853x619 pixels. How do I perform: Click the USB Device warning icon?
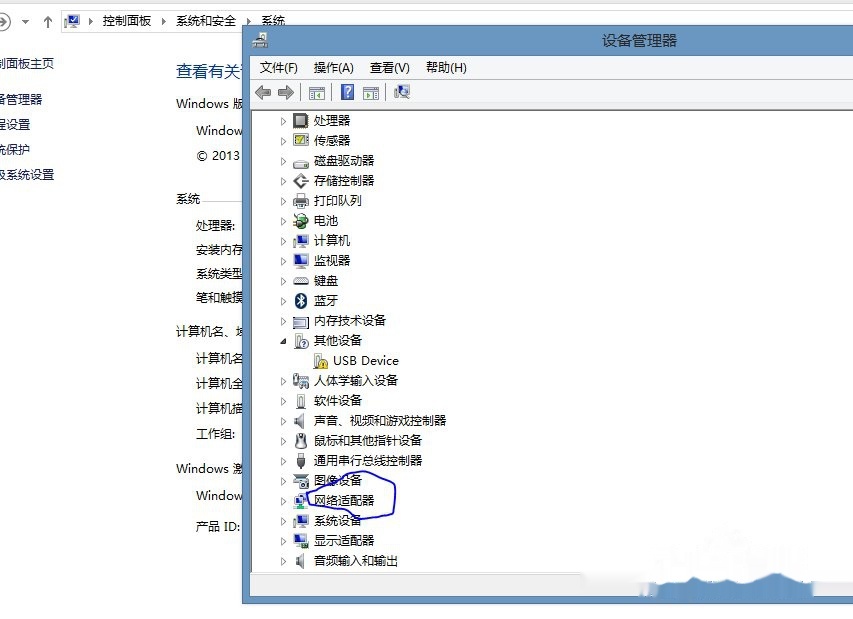point(320,361)
